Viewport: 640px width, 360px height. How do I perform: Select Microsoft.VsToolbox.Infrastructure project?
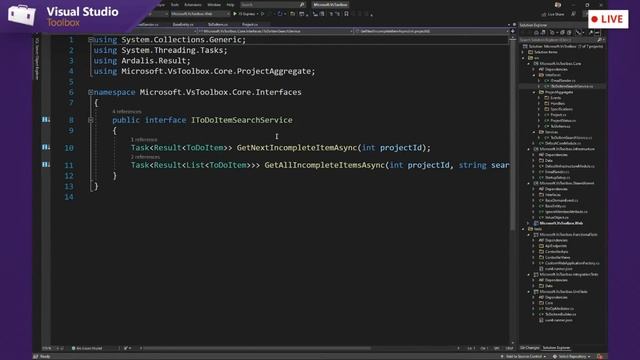(567, 149)
